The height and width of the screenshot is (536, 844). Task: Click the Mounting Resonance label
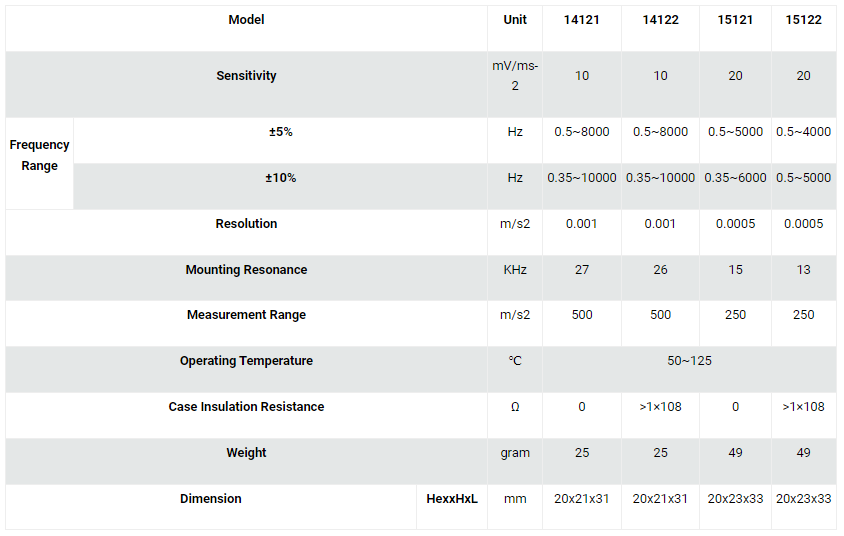click(246, 270)
